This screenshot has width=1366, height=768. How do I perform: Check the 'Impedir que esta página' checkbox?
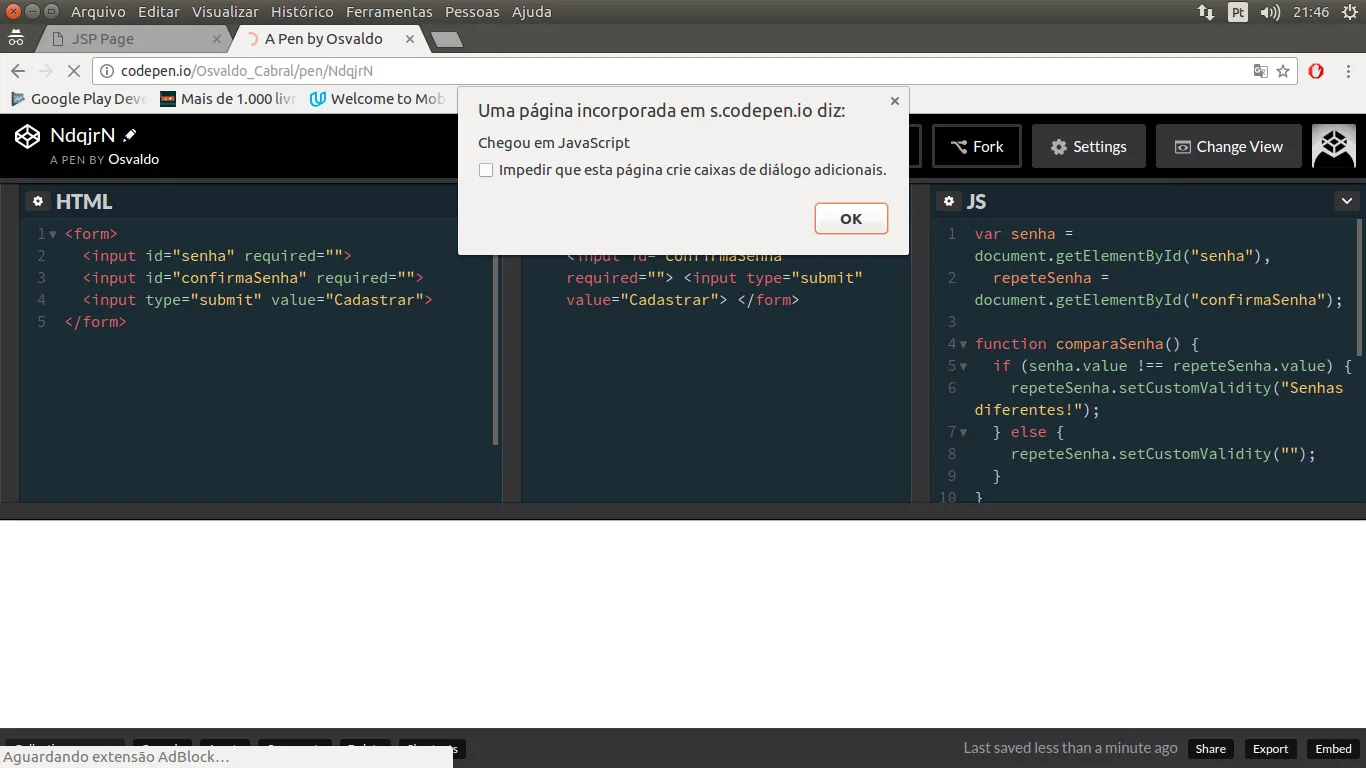(x=486, y=170)
